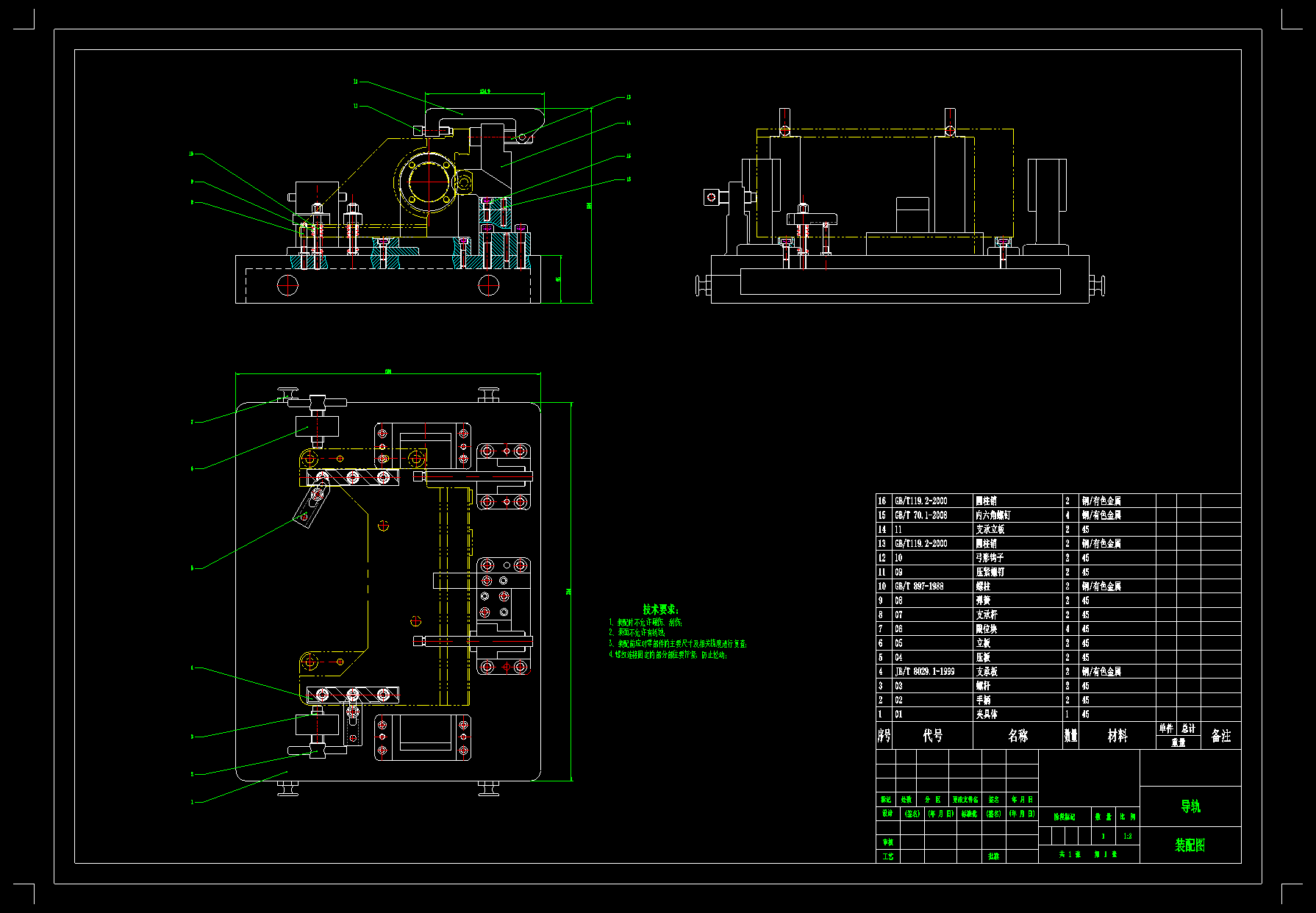The height and width of the screenshot is (913, 1316).
Task: Click the code 'JB/T 8029.1-1999'
Action: pyautogui.click(x=924, y=672)
